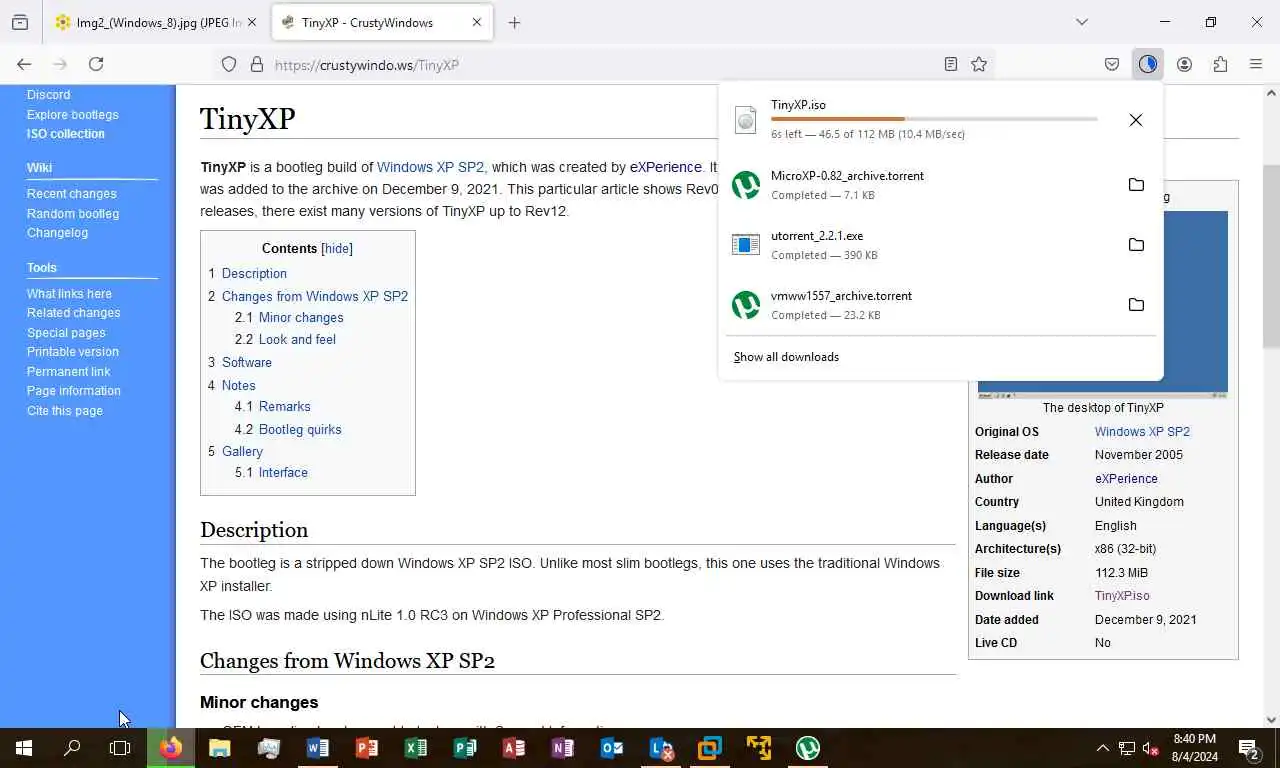Open Permanent link in the sidebar
Image resolution: width=1280 pixels, height=768 pixels.
(68, 372)
